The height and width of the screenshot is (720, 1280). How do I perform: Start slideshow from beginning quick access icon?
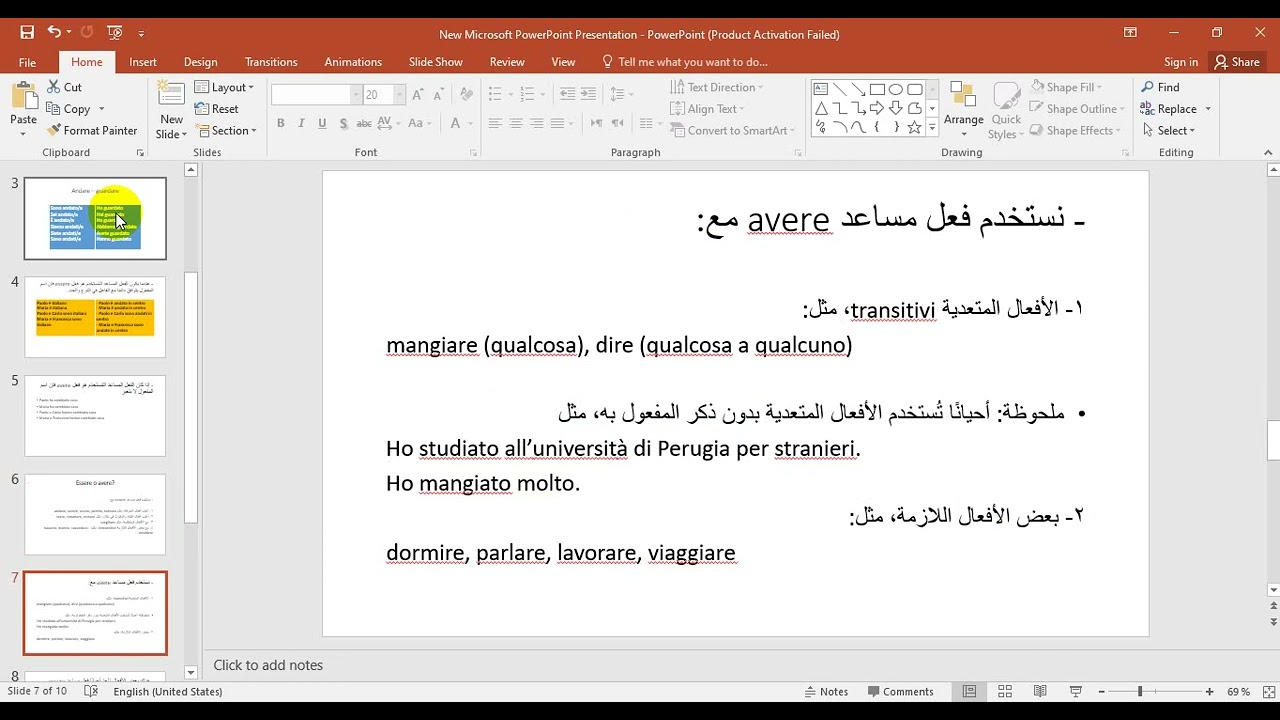click(x=114, y=33)
